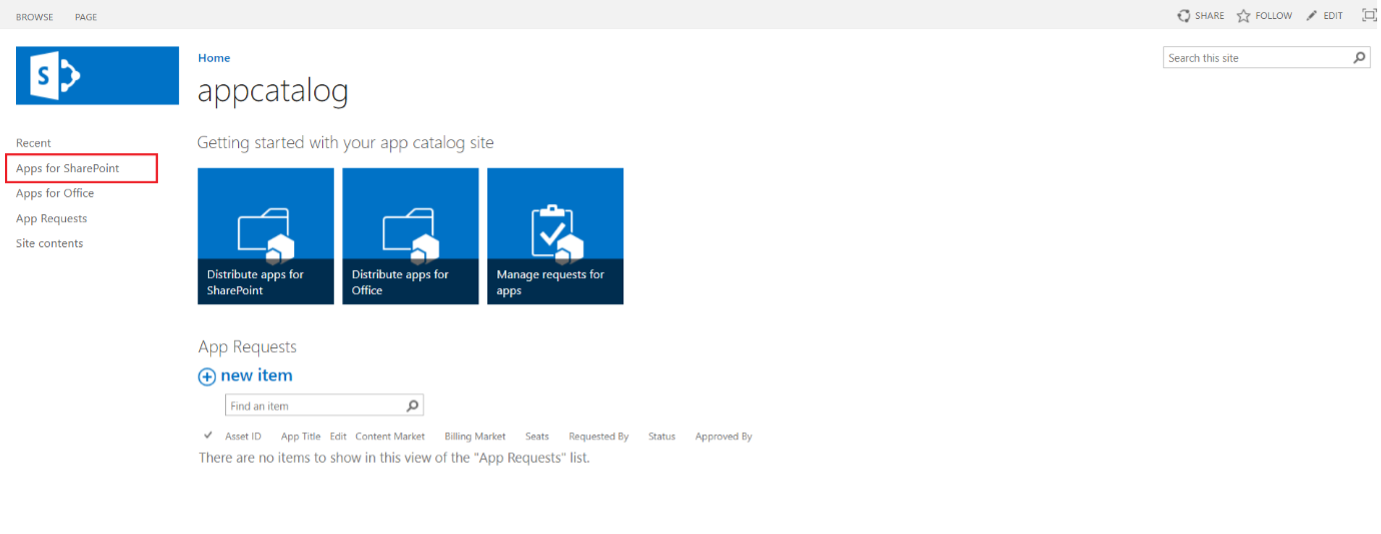
Task: Sort by Status column header
Action: tap(662, 436)
